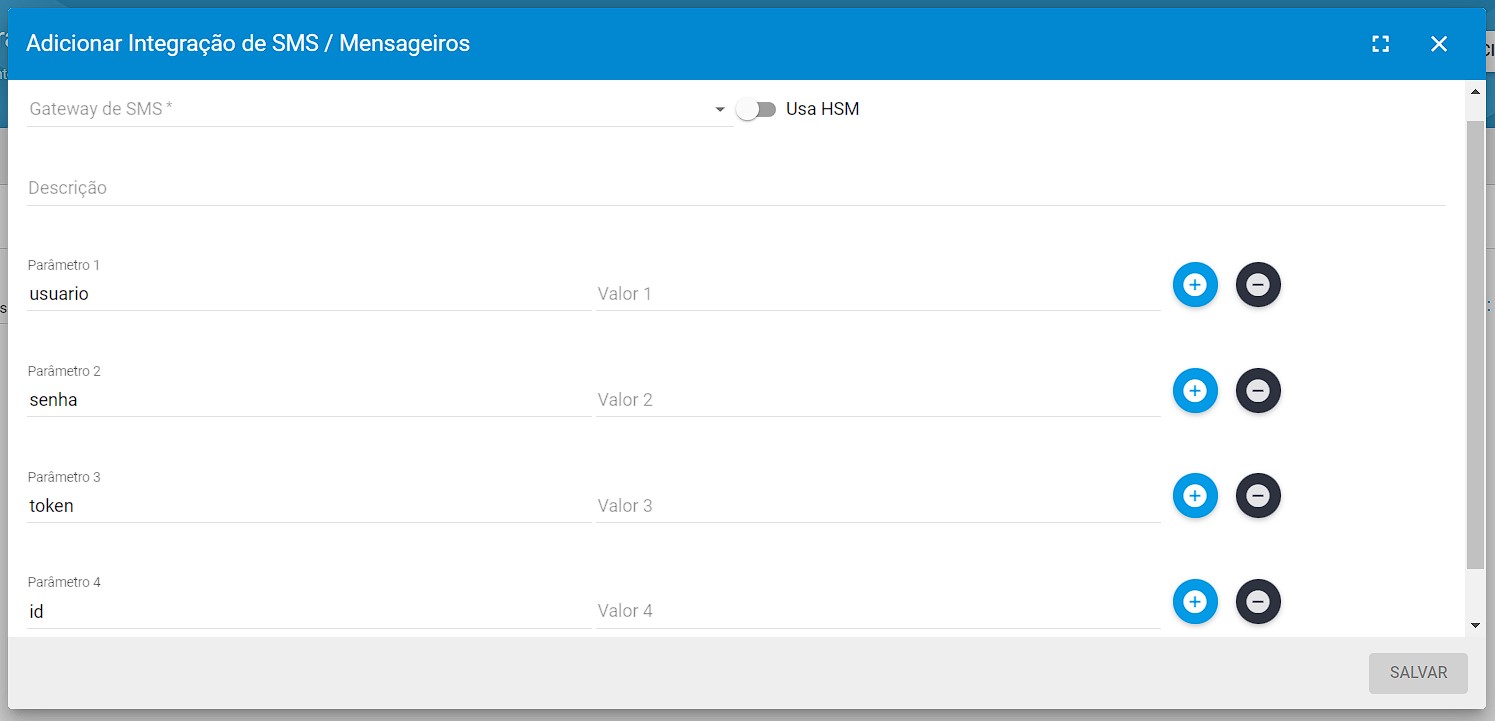Image resolution: width=1495 pixels, height=721 pixels.
Task: Remove the Parâmetro 3 token row
Action: [x=1258, y=496]
